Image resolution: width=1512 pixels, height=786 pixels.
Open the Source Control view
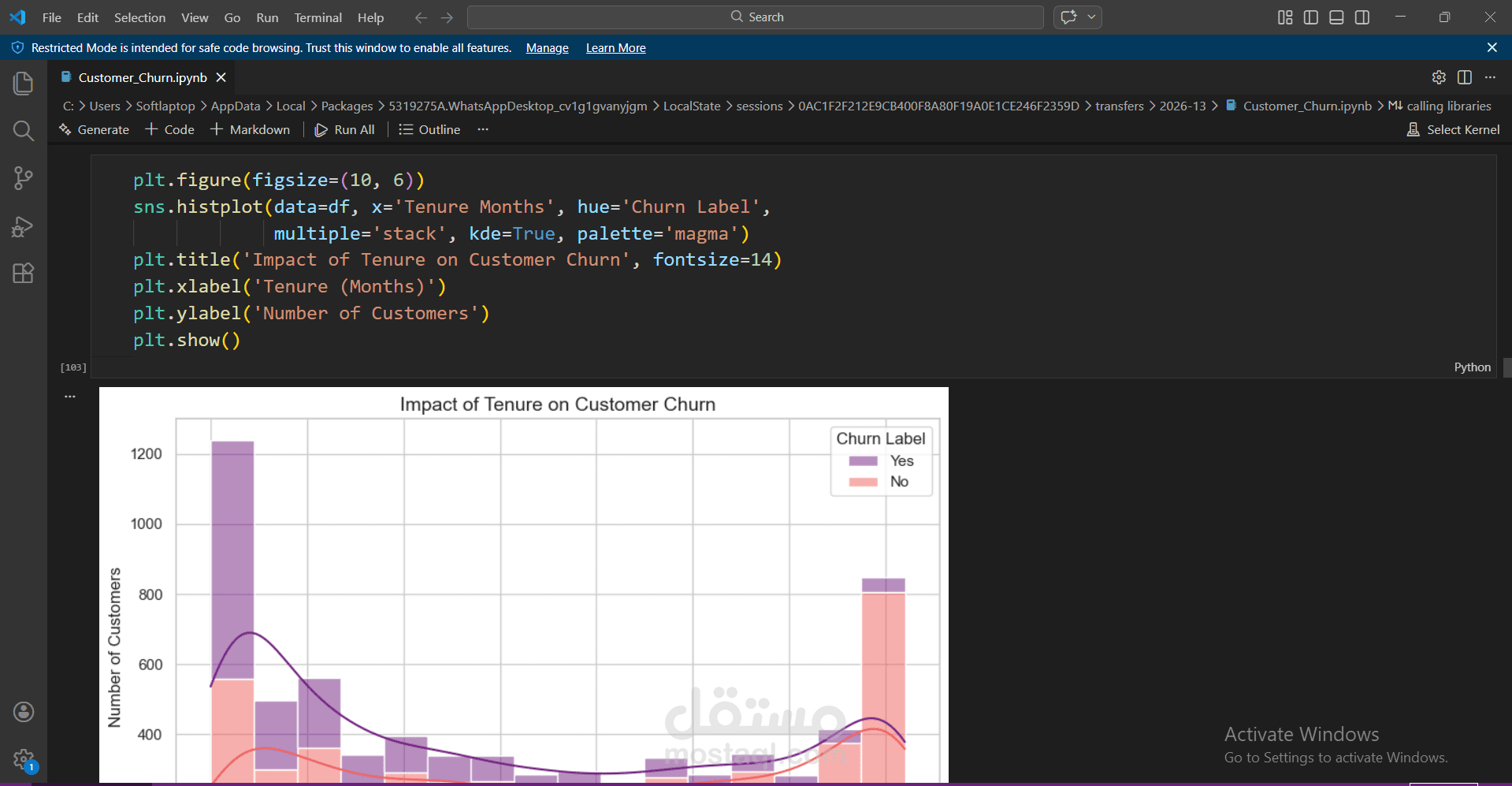[24, 178]
